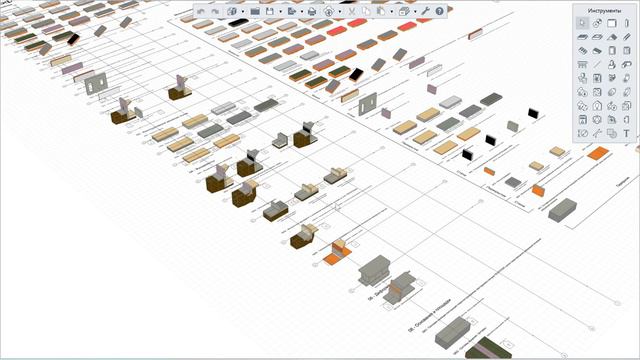640x360 pixels.
Task: Click the Undo arrow in the toolbar
Action: pyautogui.click(x=200, y=11)
